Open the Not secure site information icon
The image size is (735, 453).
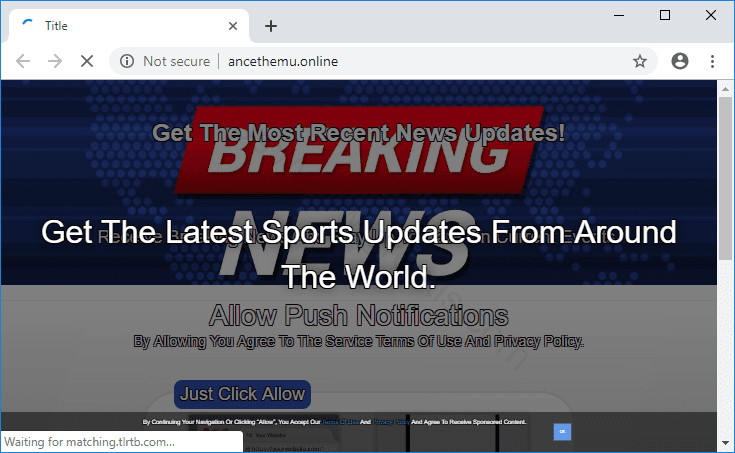tap(127, 61)
